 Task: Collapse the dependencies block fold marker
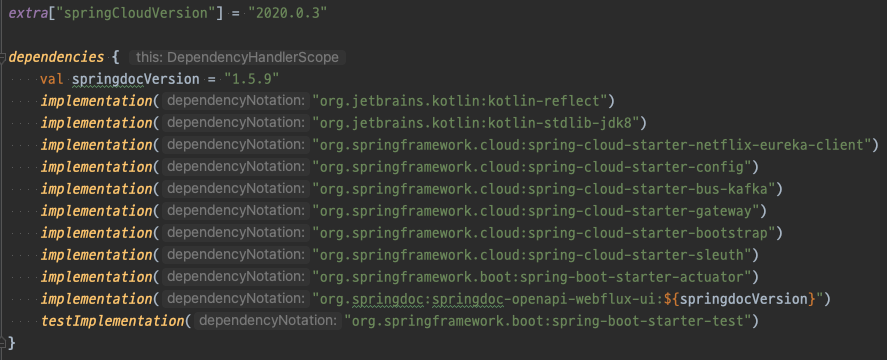(3, 57)
